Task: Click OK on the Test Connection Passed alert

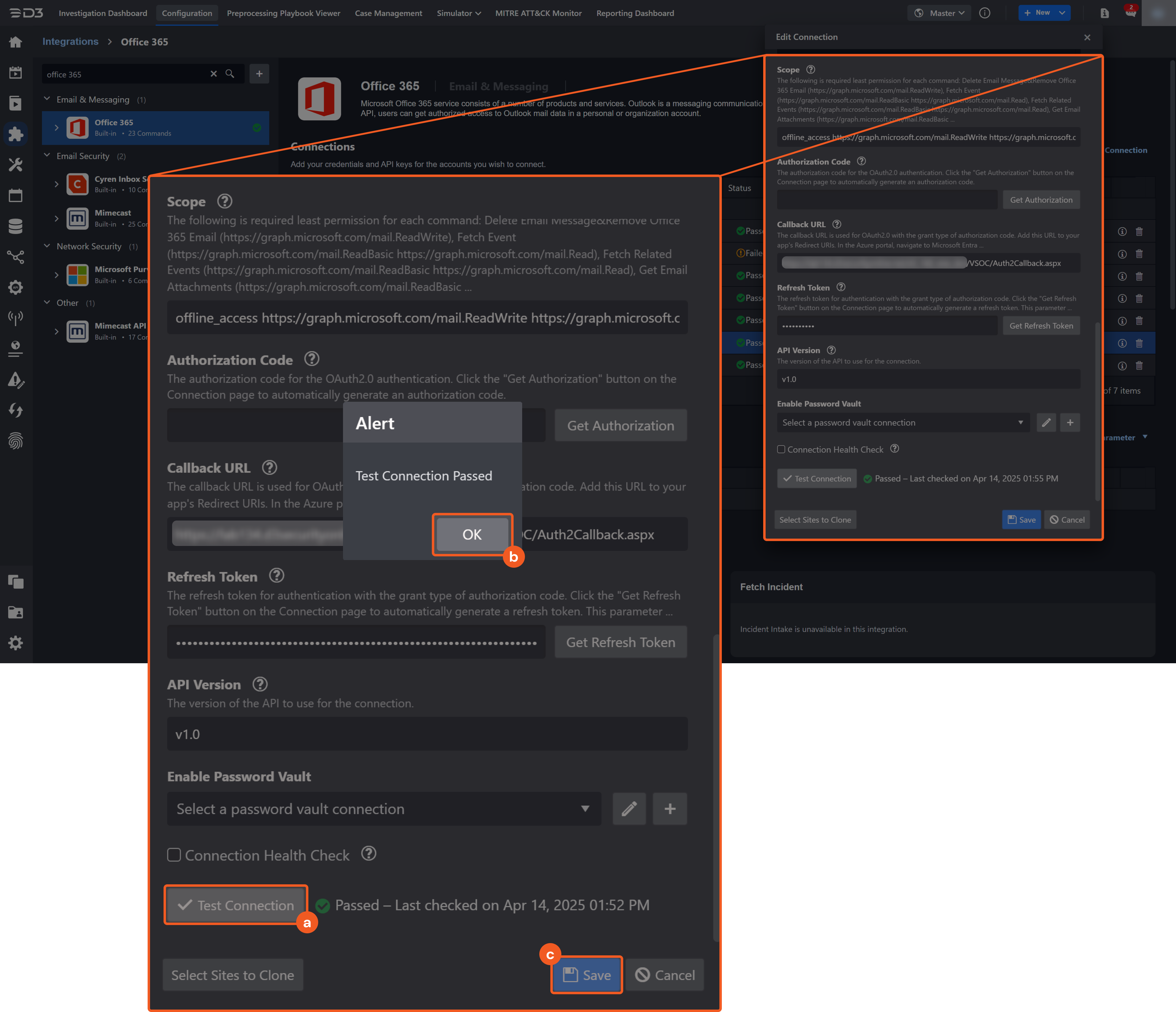Action: pyautogui.click(x=472, y=534)
